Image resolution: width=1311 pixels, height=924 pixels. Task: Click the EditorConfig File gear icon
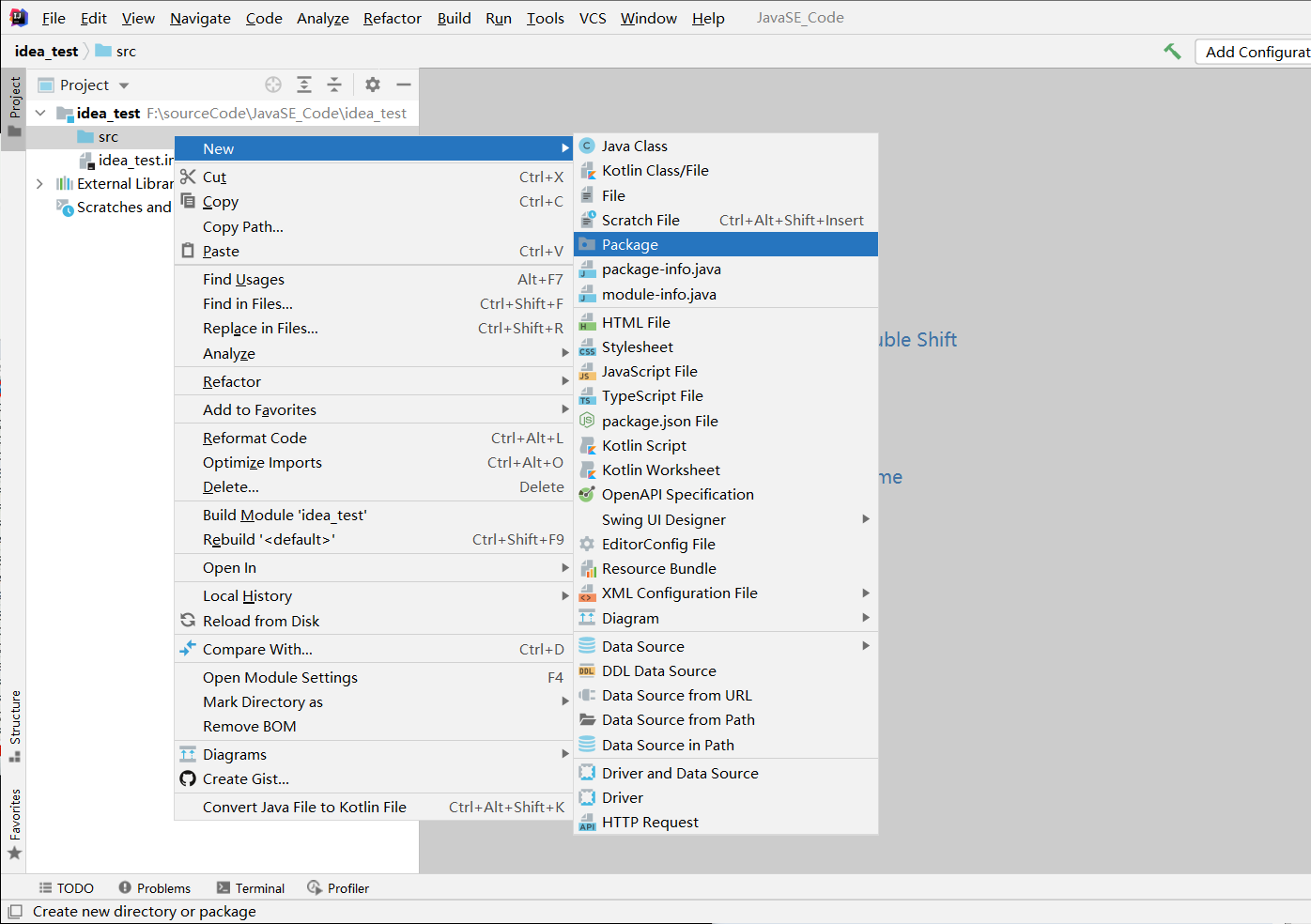588,544
